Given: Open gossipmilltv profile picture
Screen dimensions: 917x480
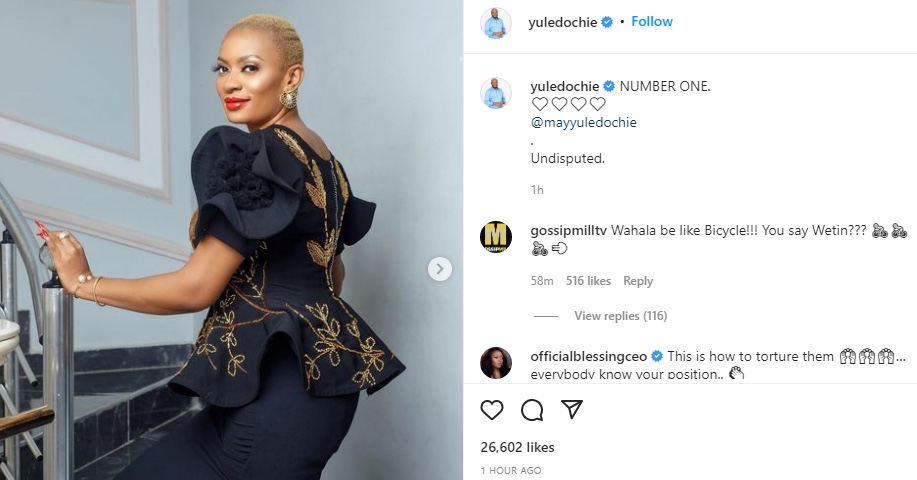Looking at the screenshot, I should 495,237.
